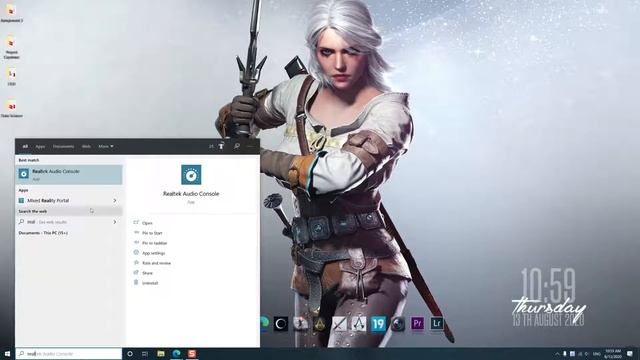Open Microsoft Edge from taskbar
The height and width of the screenshot is (360, 640).
(176, 354)
